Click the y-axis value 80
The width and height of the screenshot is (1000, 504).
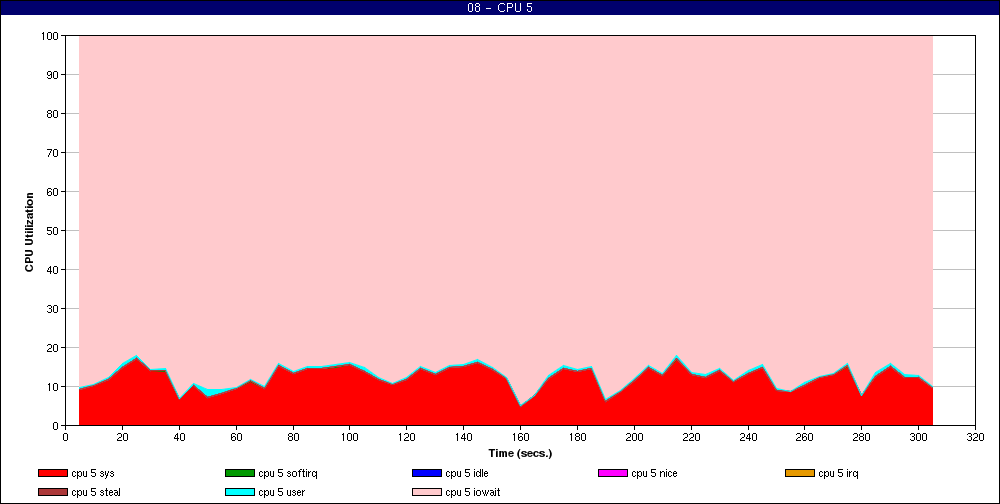click(x=53, y=114)
